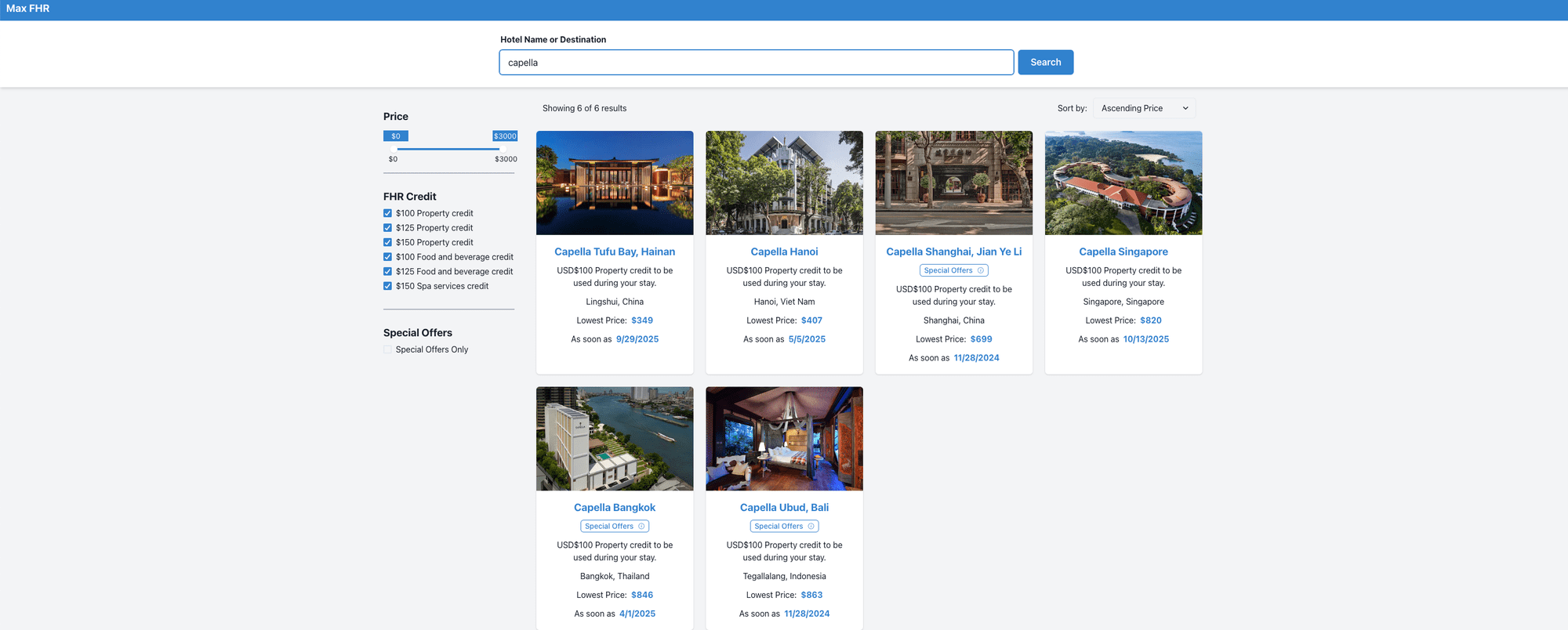Open the Capella Singapore hotel link
The height and width of the screenshot is (630, 1568).
pyautogui.click(x=1123, y=252)
